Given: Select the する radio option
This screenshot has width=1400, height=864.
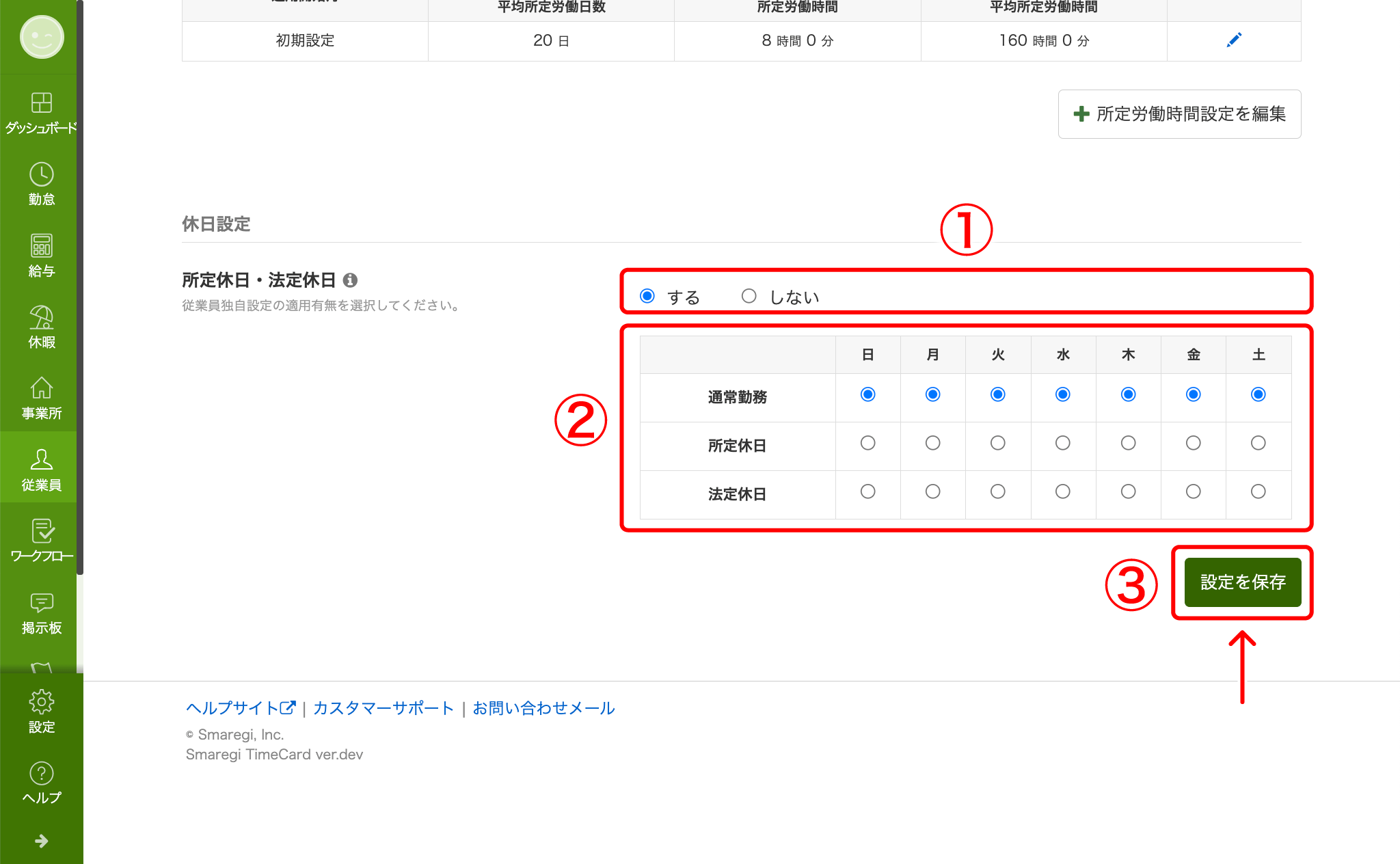Looking at the screenshot, I should pos(647,296).
